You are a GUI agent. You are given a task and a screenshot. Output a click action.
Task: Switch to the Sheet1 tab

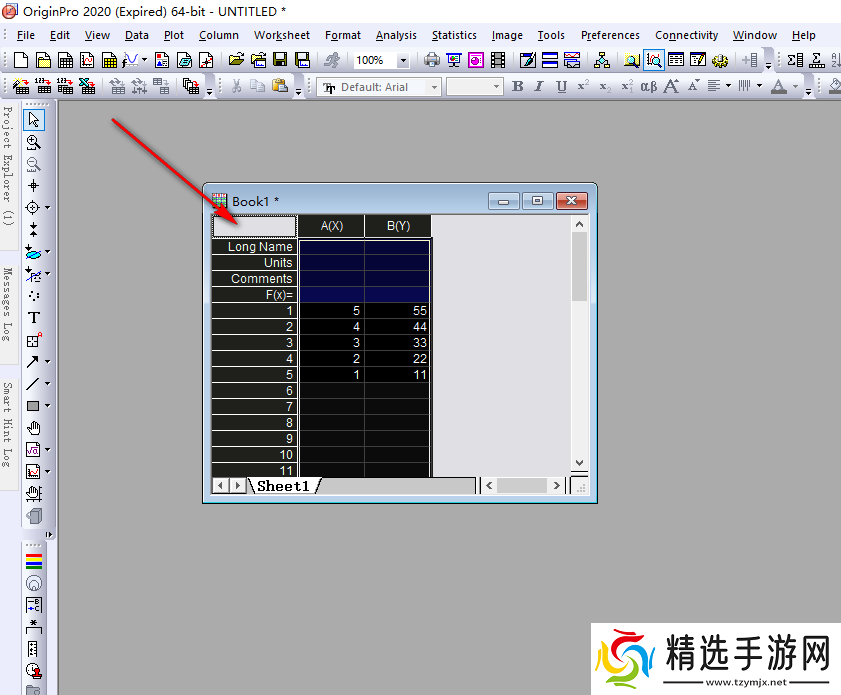pos(284,486)
